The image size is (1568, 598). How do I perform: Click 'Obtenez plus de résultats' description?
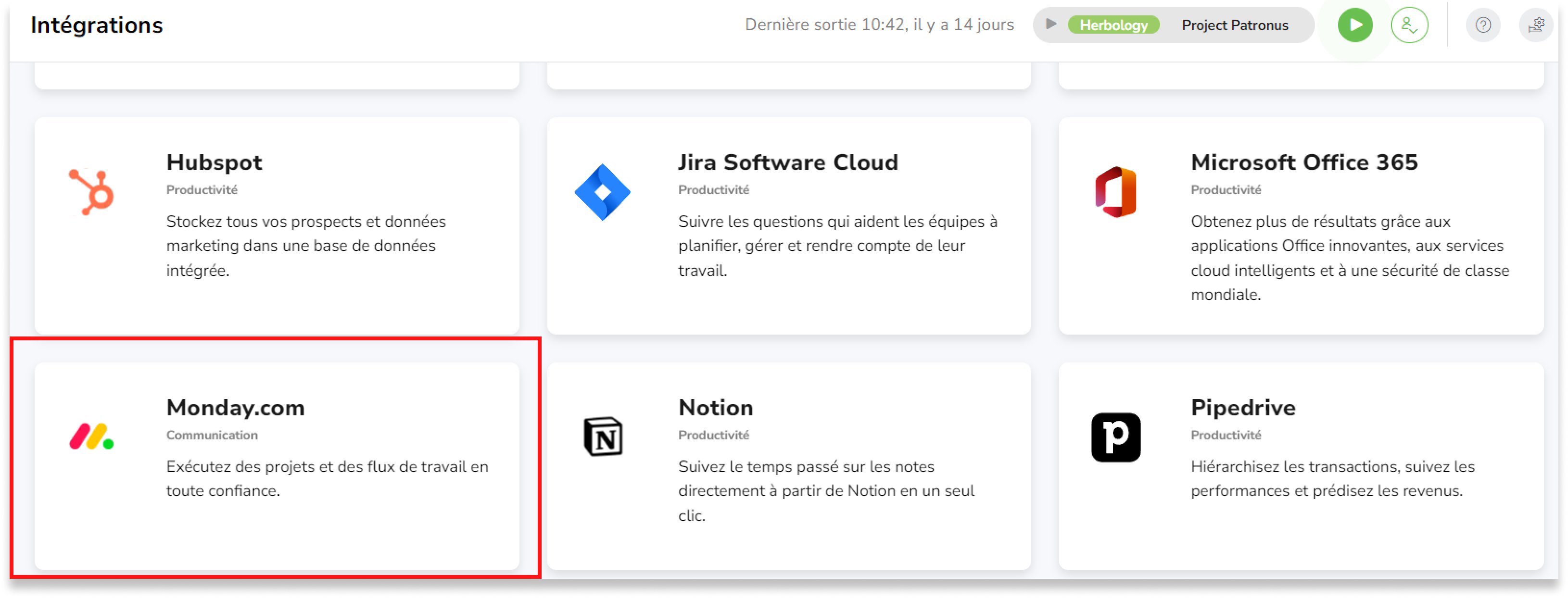(1350, 258)
